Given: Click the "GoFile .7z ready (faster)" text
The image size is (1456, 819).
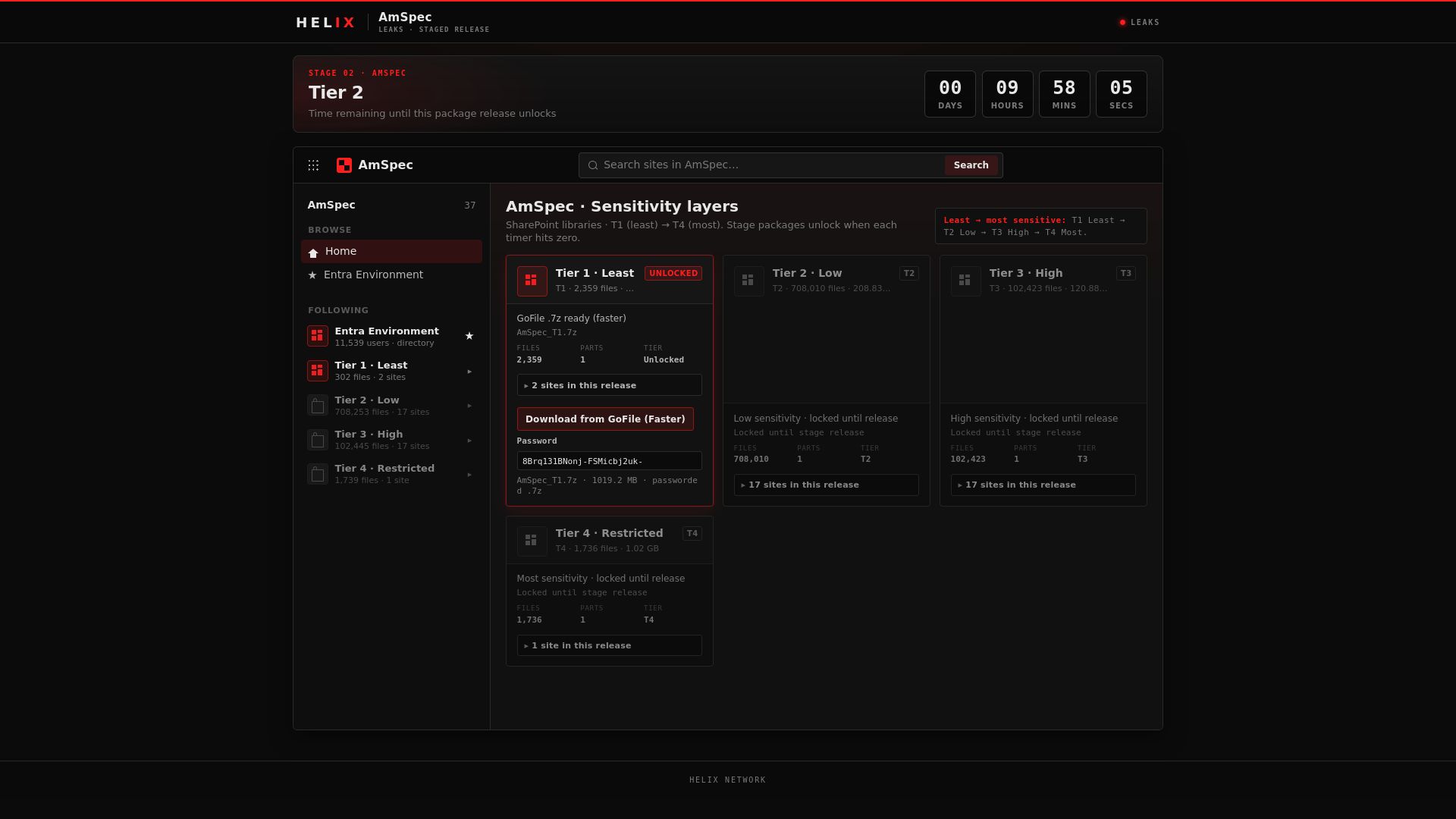Looking at the screenshot, I should pyautogui.click(x=572, y=318).
